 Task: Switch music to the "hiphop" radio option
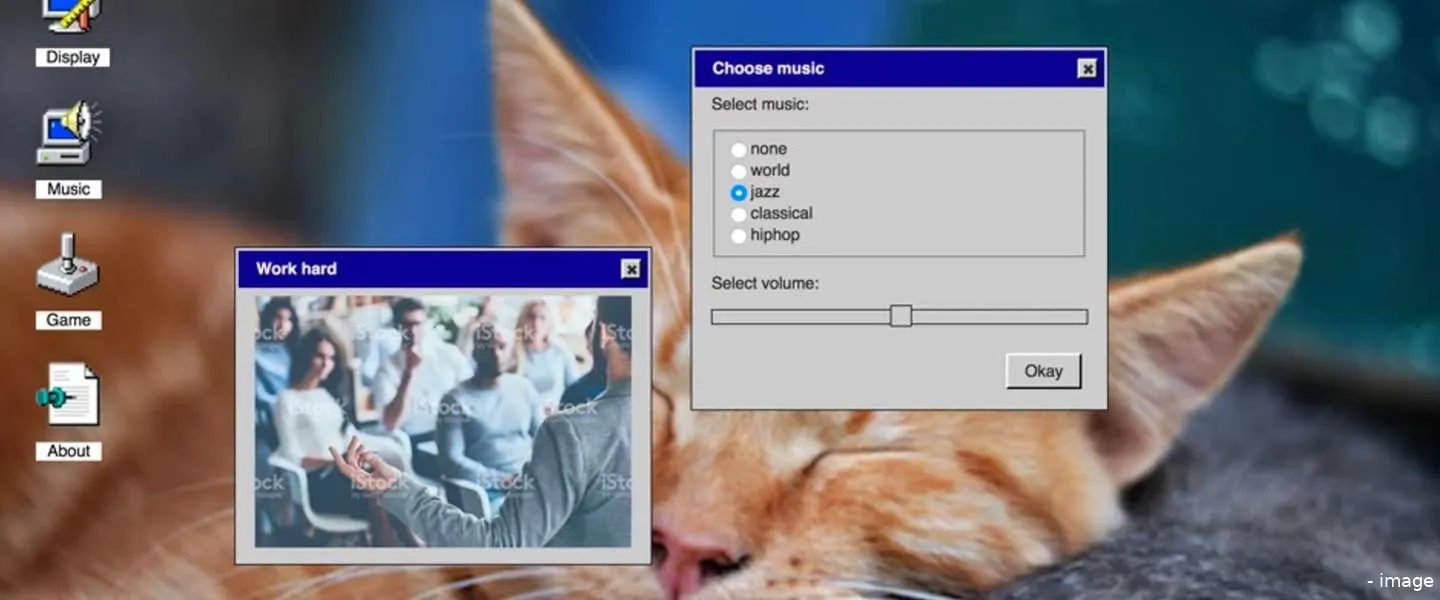[x=739, y=236]
